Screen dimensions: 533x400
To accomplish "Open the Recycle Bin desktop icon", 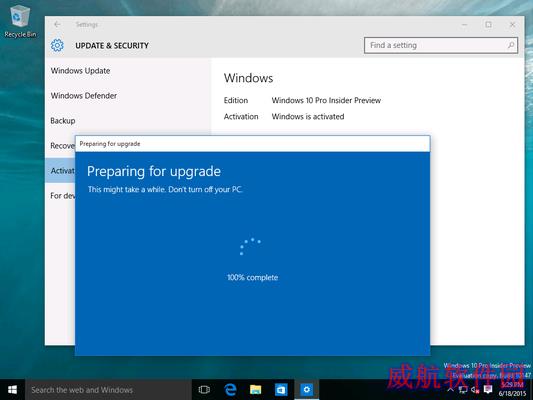I will 20,21.
